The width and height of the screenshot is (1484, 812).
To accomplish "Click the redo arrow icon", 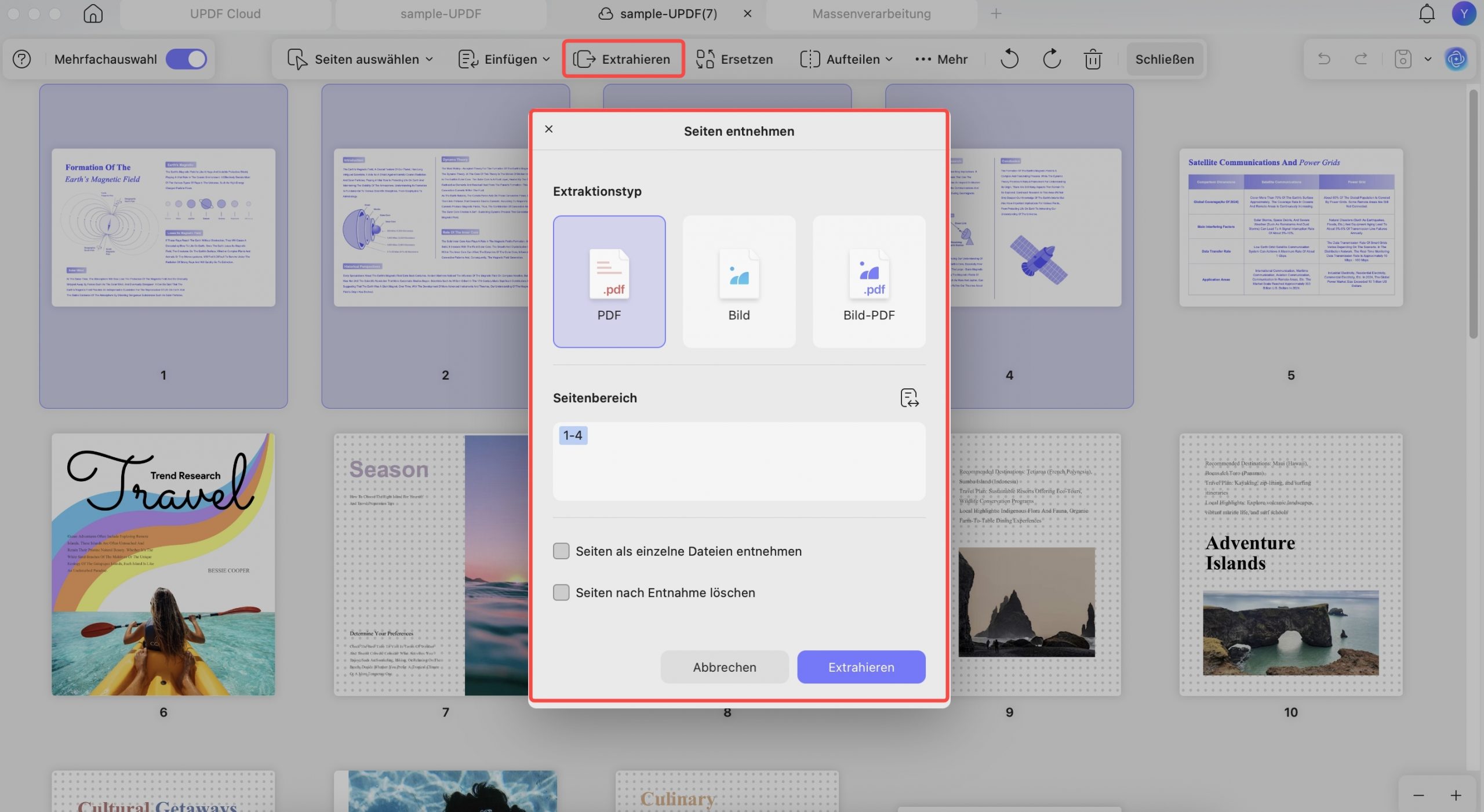I will click(1361, 59).
